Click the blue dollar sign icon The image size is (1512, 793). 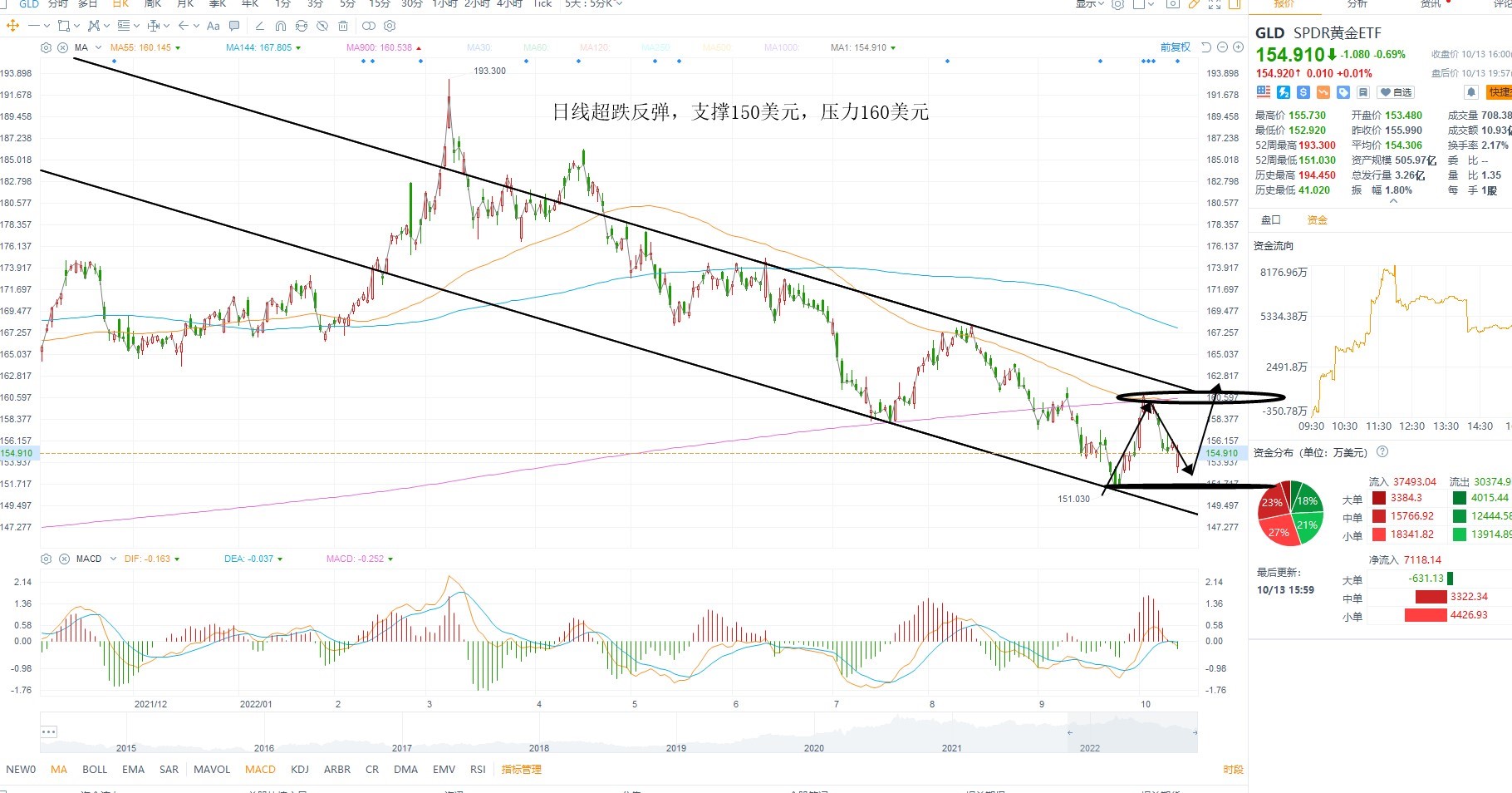coord(1303,92)
